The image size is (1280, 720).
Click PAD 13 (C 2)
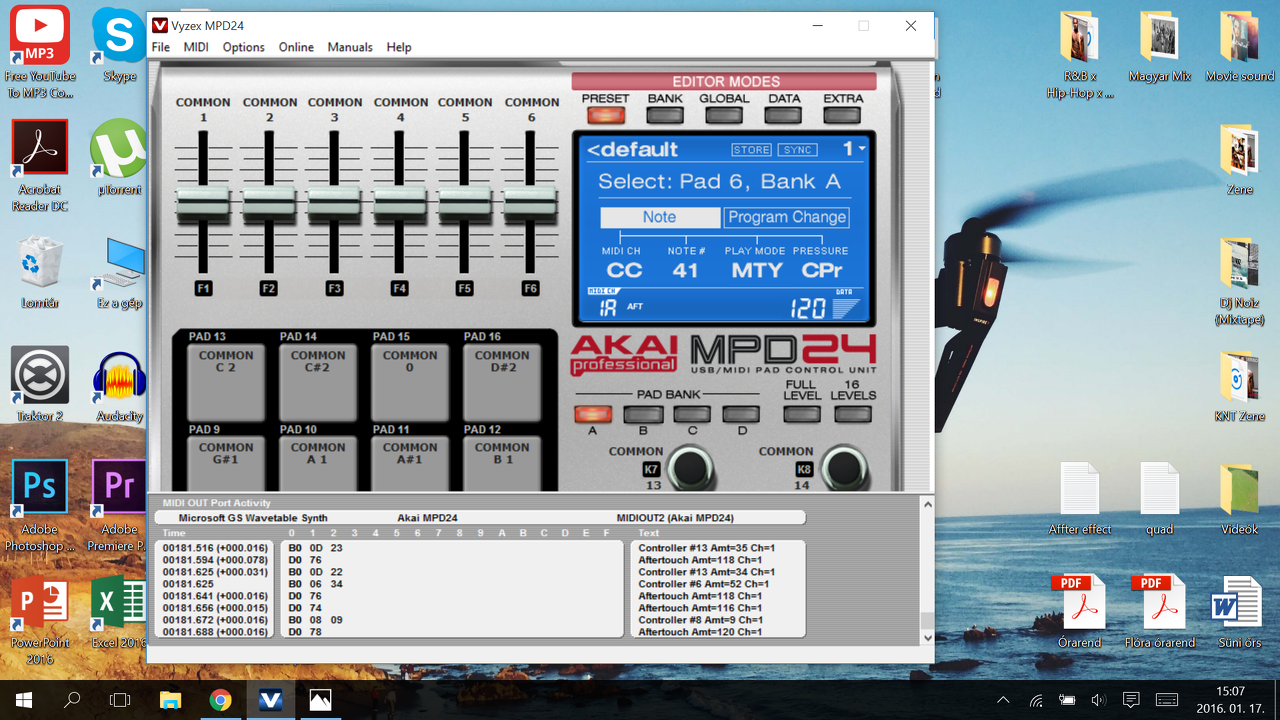226,381
